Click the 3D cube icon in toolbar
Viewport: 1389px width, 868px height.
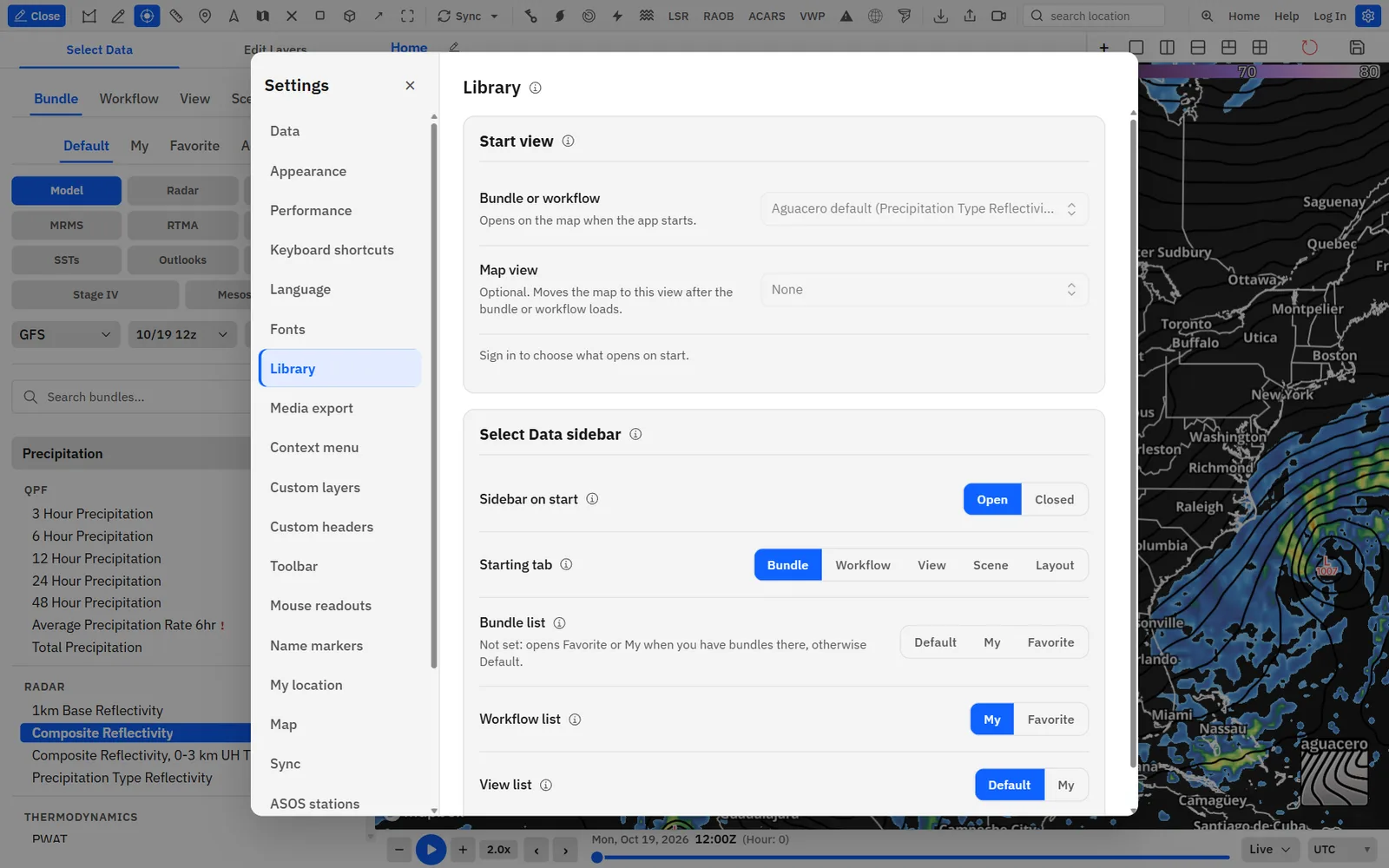click(349, 16)
